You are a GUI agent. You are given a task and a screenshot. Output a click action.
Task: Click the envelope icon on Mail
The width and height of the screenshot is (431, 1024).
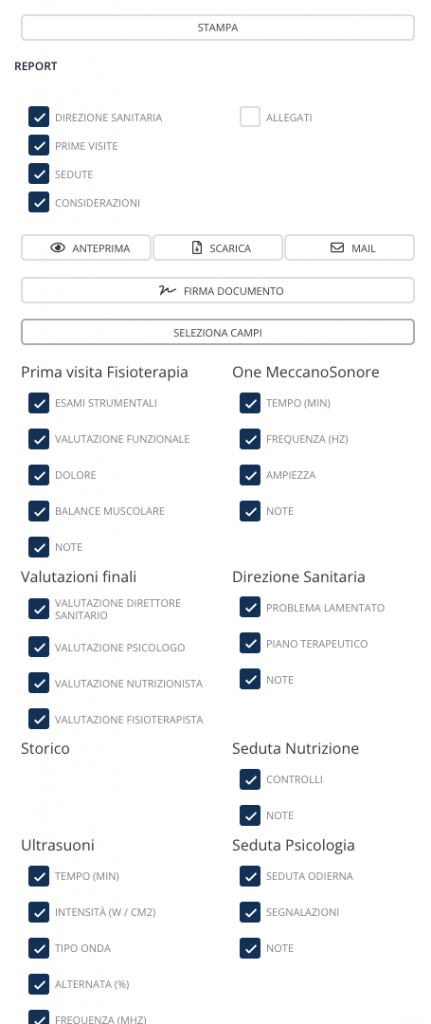point(337,248)
